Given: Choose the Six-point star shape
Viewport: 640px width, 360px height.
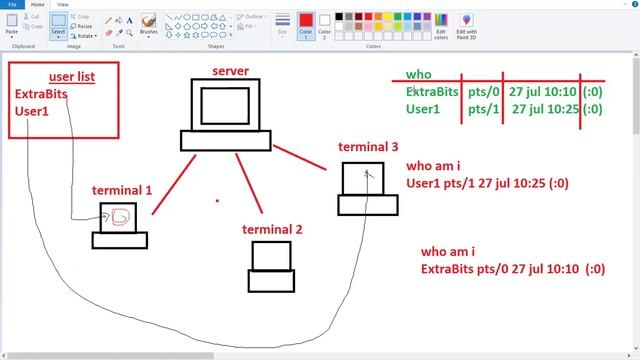Looking at the screenshot, I should pos(196,35).
